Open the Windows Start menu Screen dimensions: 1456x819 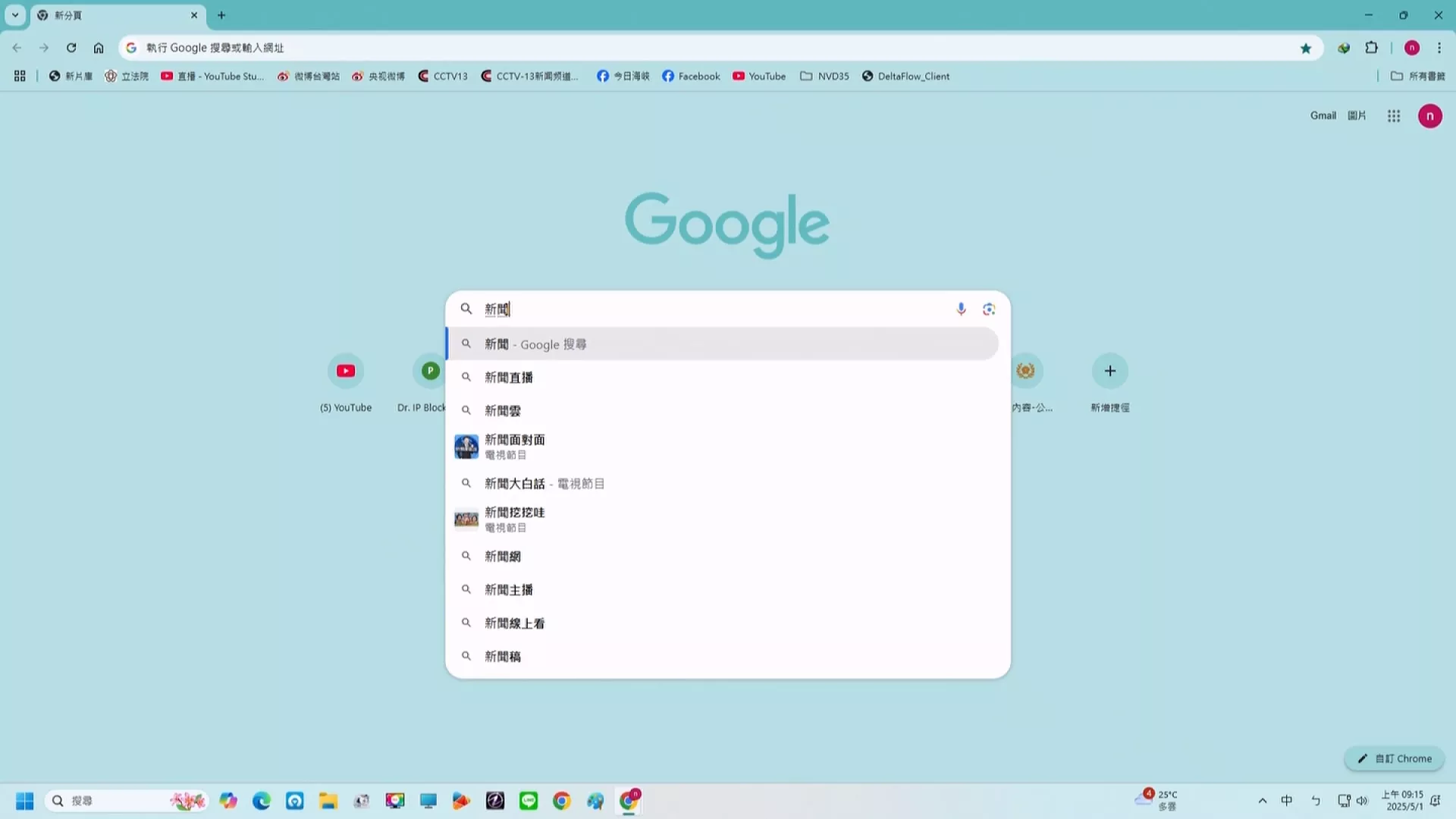(x=24, y=801)
